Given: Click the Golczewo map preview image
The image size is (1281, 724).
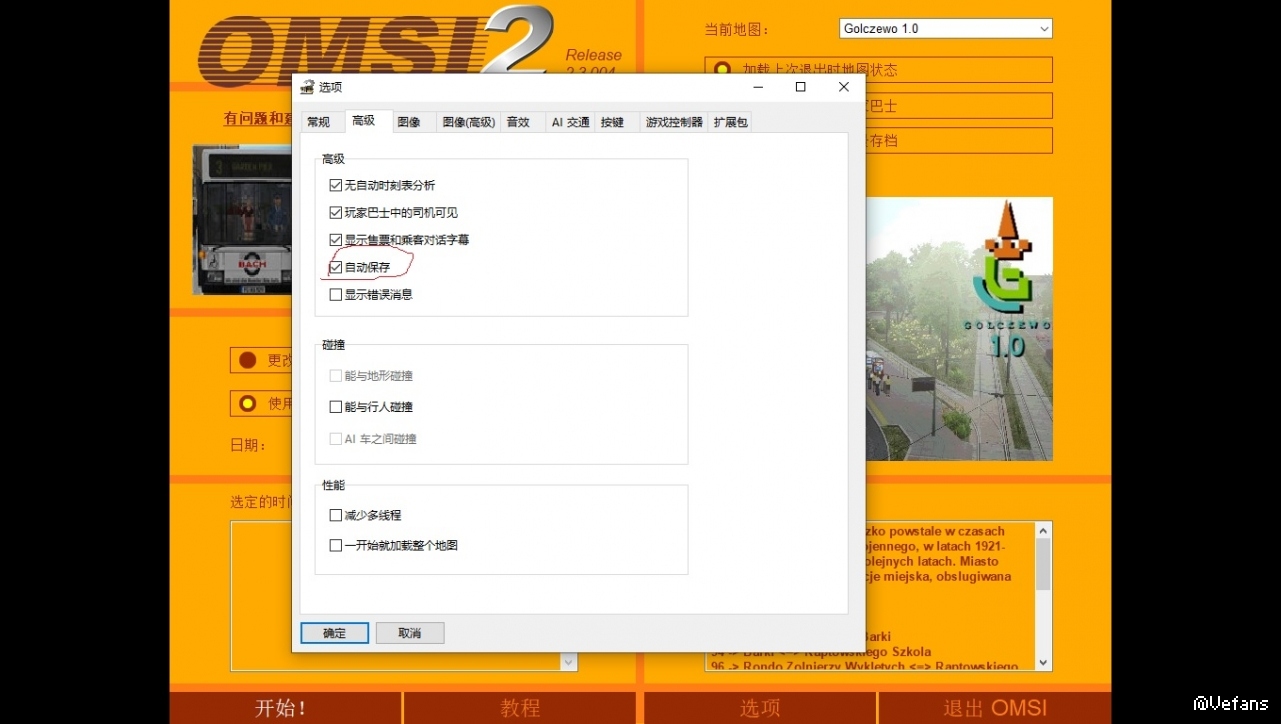Looking at the screenshot, I should click(959, 328).
